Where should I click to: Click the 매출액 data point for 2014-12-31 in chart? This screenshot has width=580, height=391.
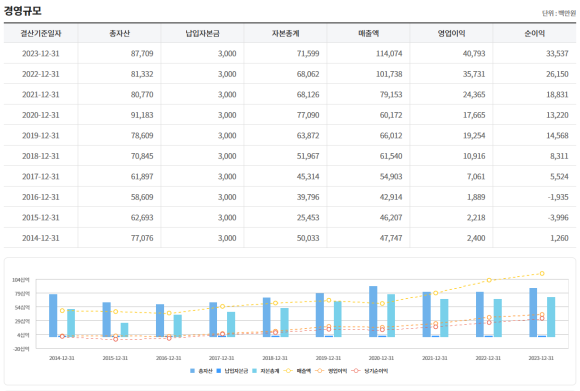[62, 311]
